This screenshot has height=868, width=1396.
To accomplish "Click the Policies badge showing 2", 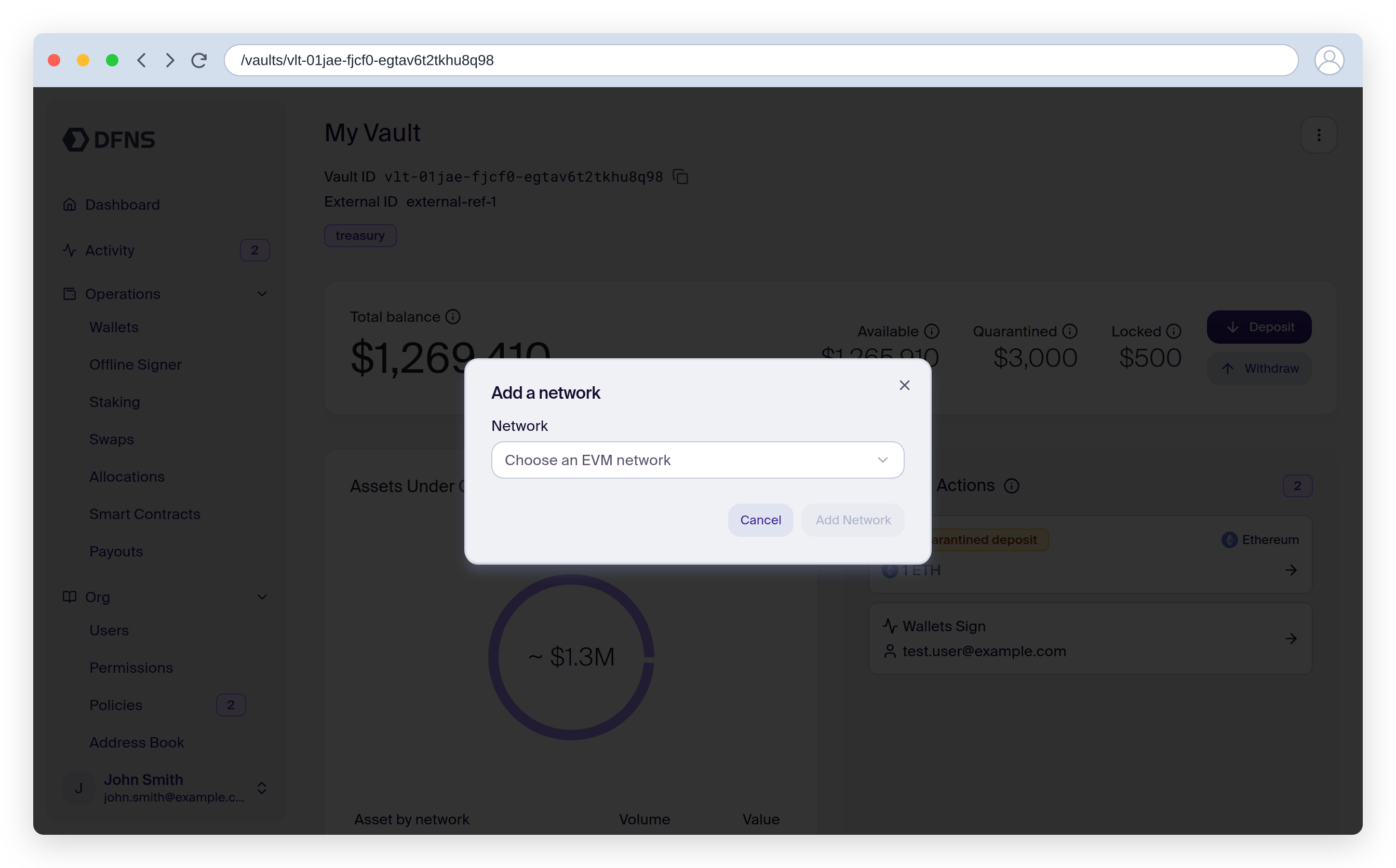I will click(x=231, y=705).
